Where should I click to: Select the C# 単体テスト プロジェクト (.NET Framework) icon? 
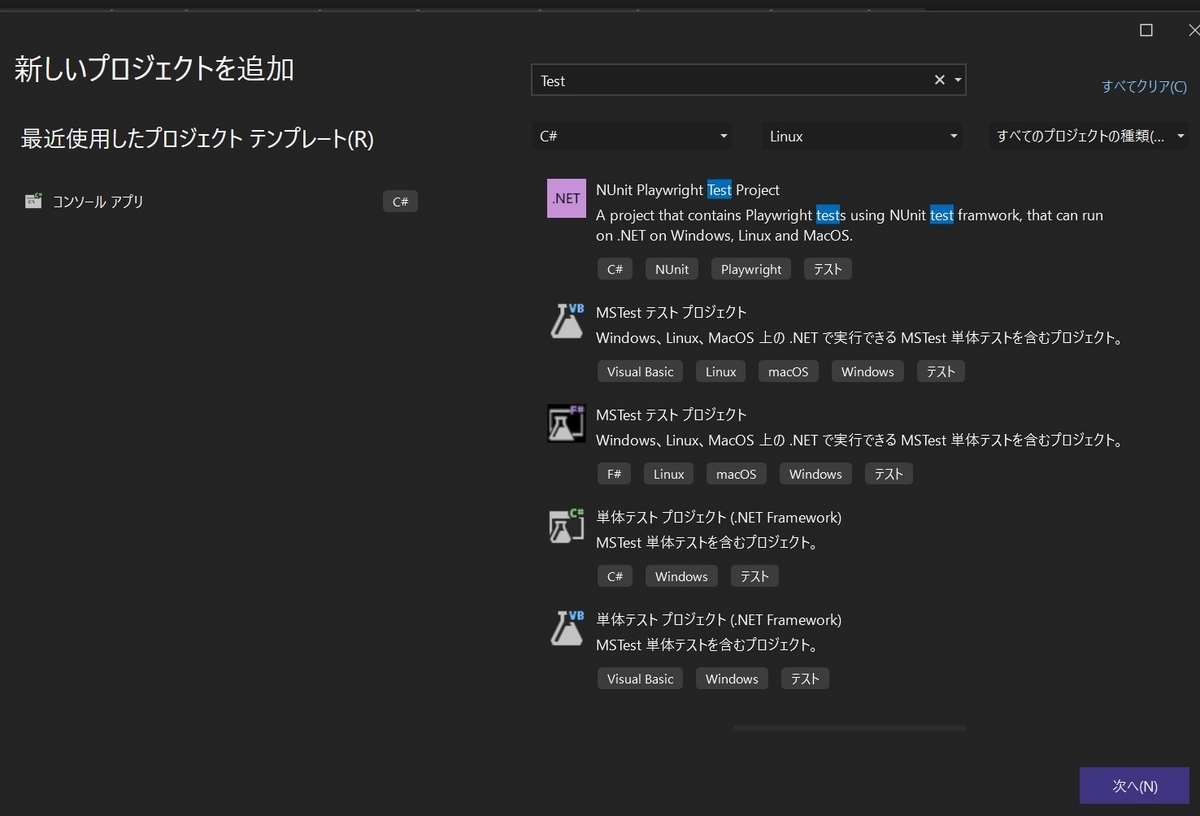pos(567,526)
